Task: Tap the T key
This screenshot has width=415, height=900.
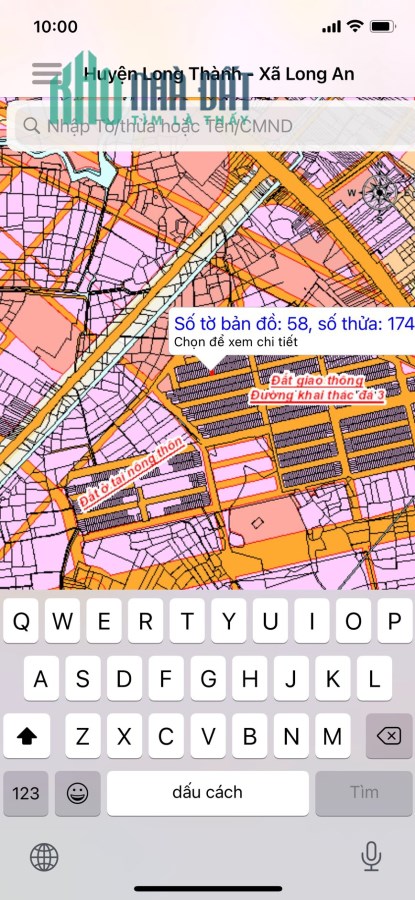Action: pyautogui.click(x=187, y=621)
